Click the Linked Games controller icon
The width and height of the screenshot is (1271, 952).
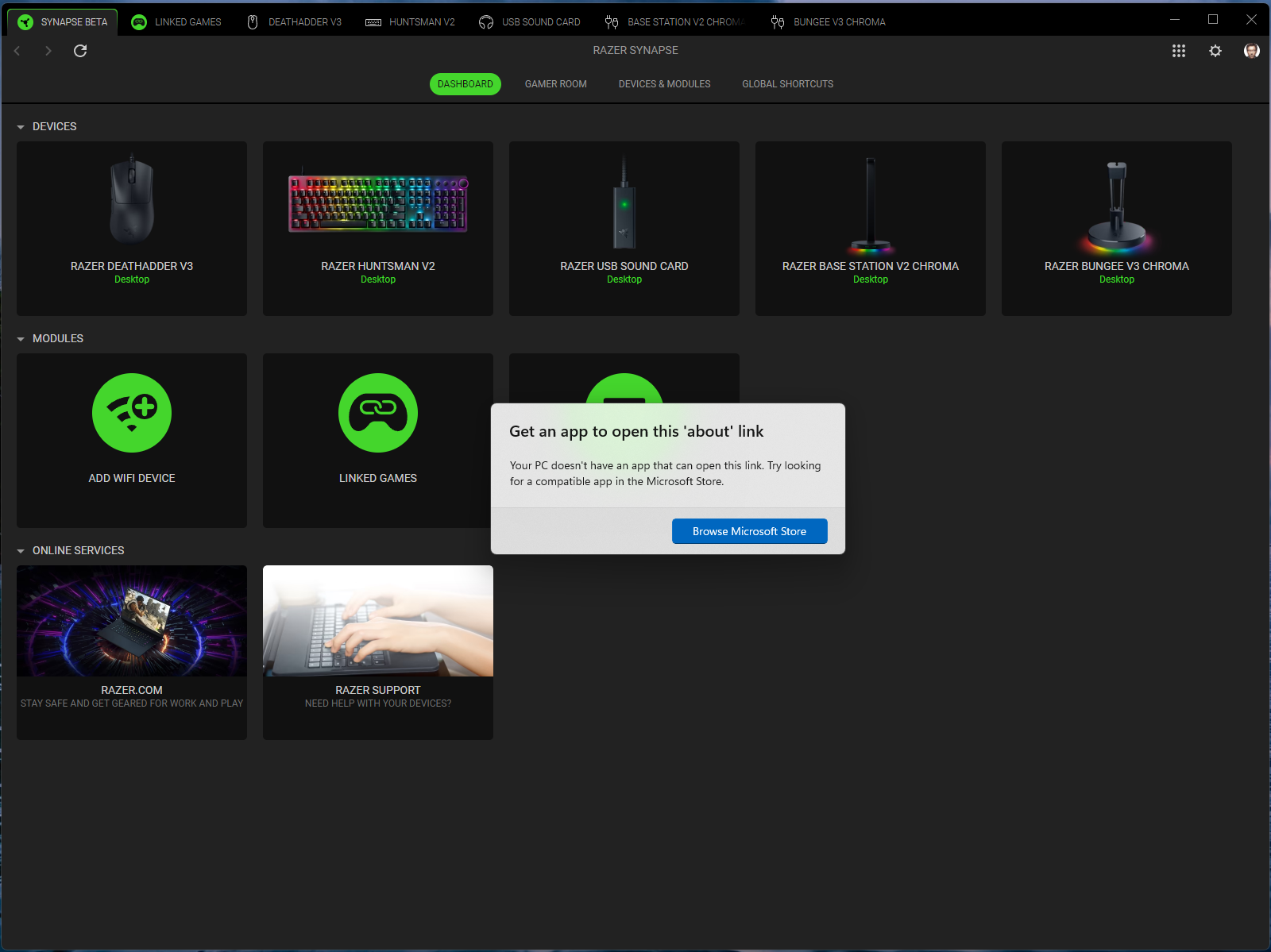pyautogui.click(x=378, y=413)
